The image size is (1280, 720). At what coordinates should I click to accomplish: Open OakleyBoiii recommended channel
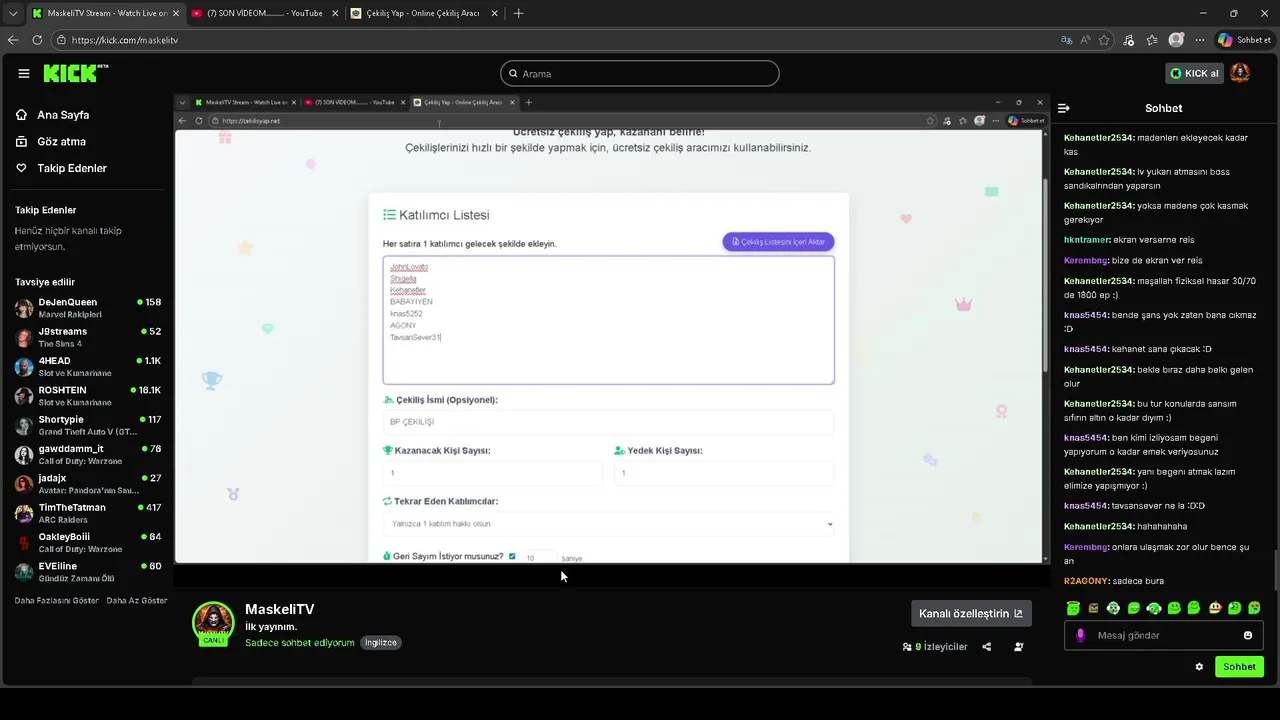click(x=88, y=542)
